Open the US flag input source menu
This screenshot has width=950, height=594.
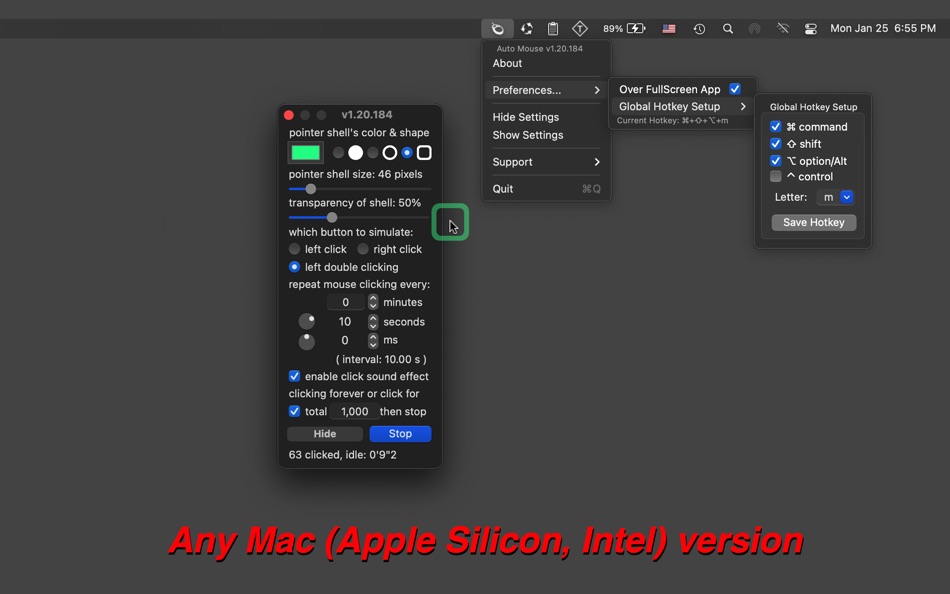click(x=669, y=28)
